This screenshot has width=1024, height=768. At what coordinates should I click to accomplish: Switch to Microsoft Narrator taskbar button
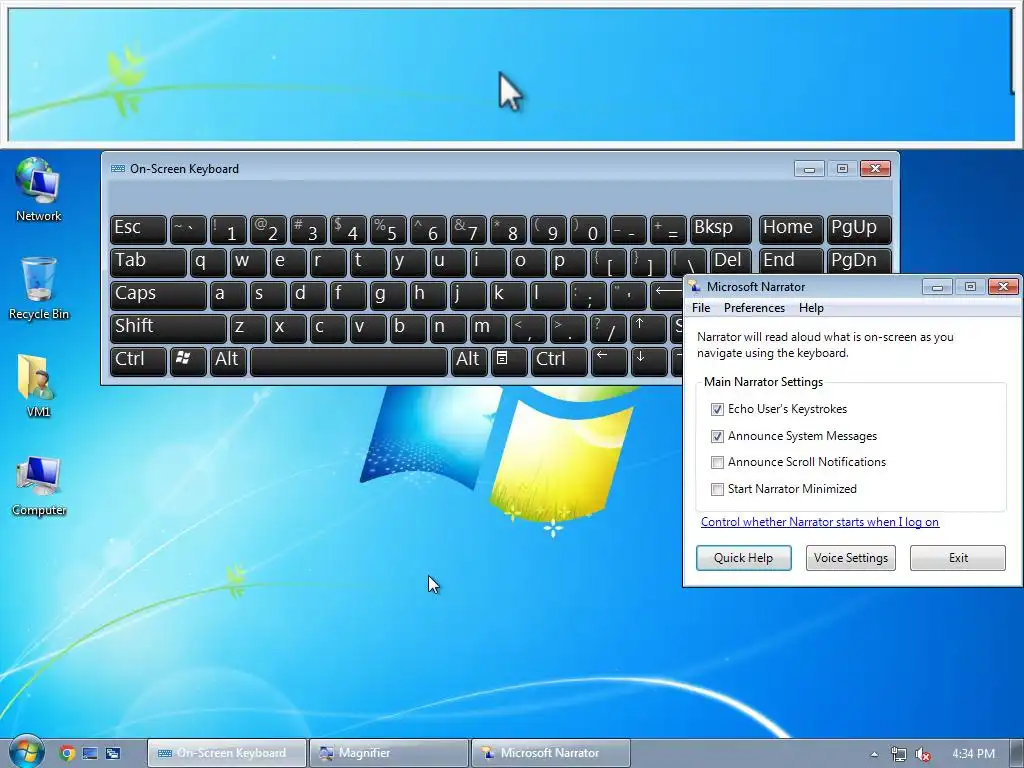[551, 753]
